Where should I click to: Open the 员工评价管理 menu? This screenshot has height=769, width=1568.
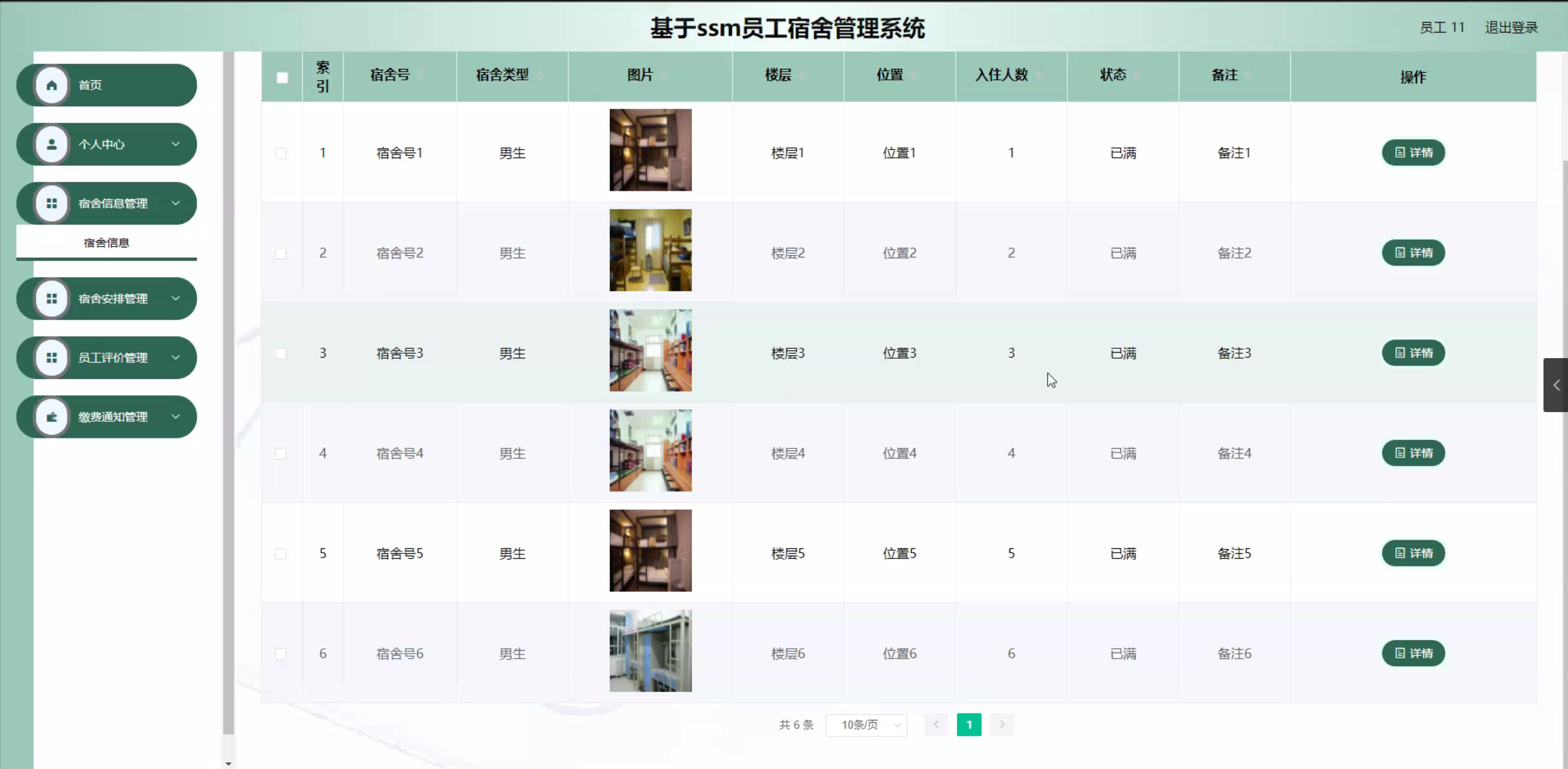click(113, 358)
